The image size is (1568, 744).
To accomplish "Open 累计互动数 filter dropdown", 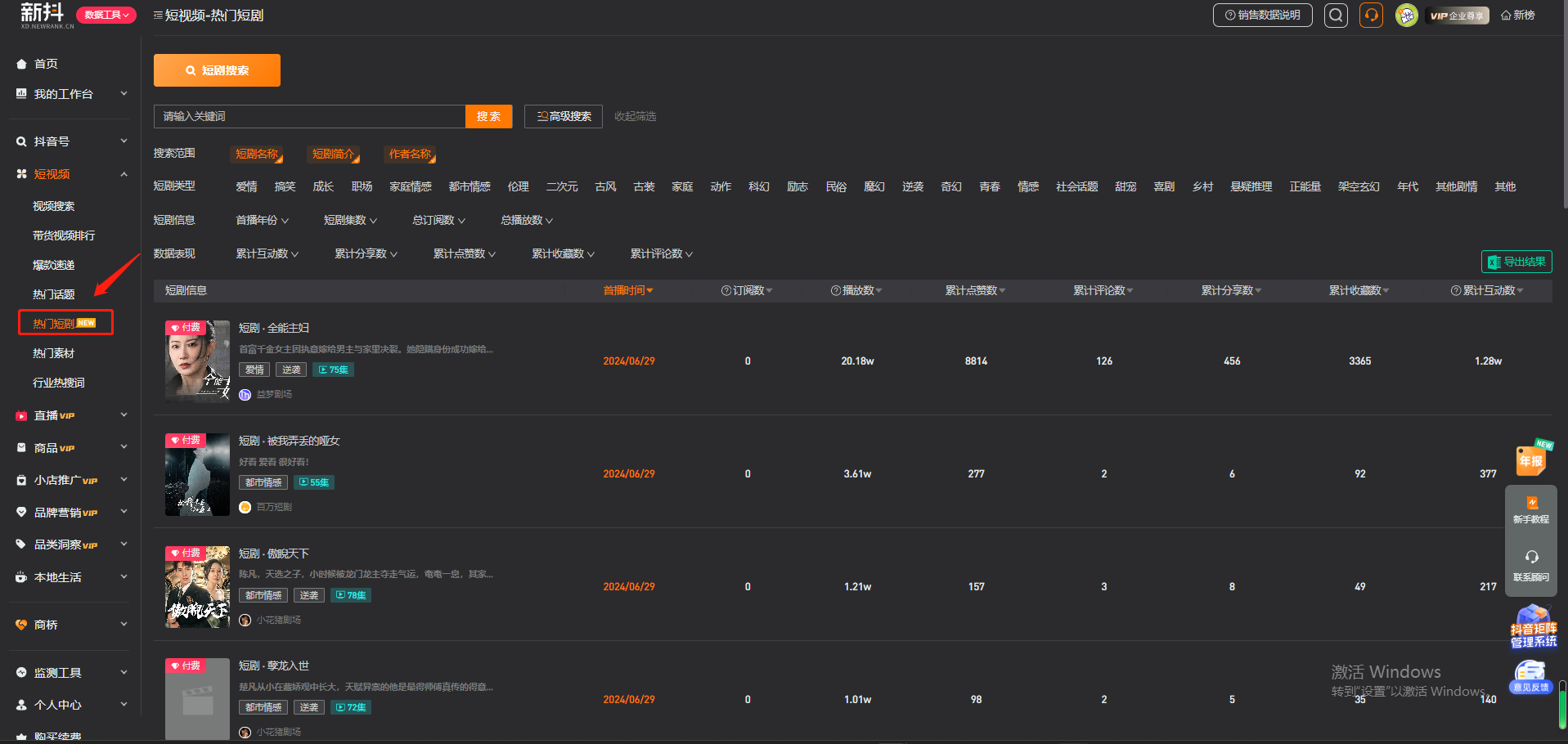I will tap(267, 253).
